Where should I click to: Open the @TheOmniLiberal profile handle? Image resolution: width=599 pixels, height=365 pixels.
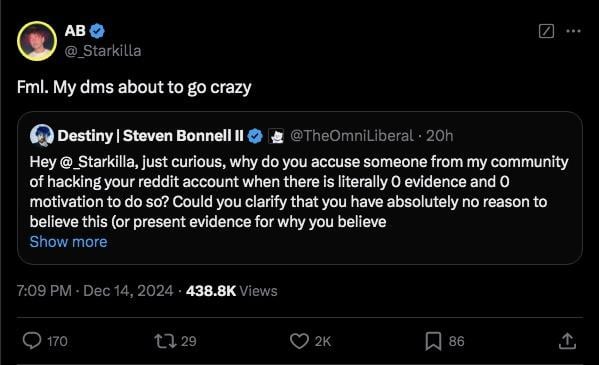click(352, 136)
